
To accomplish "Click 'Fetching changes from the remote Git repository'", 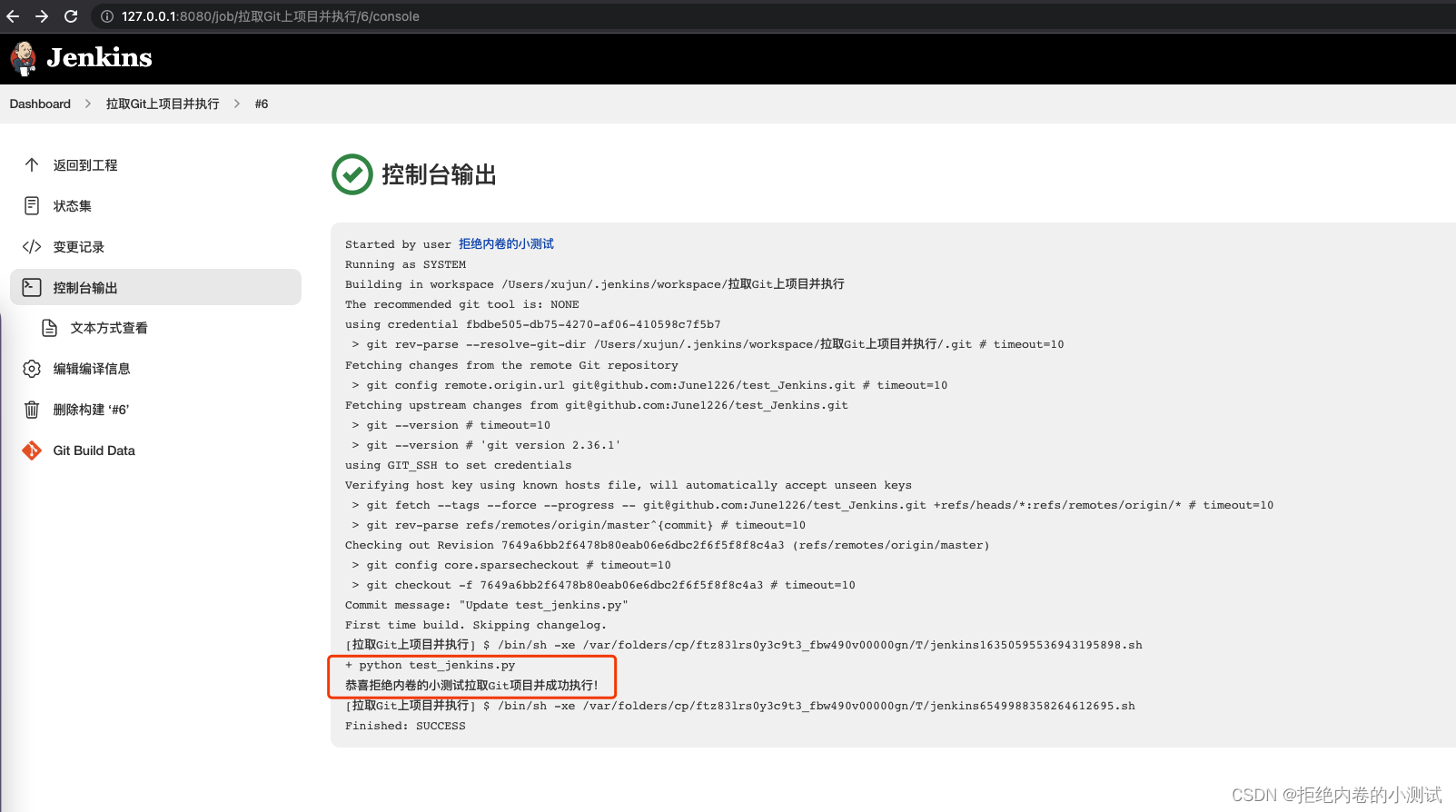I will click(x=511, y=365).
